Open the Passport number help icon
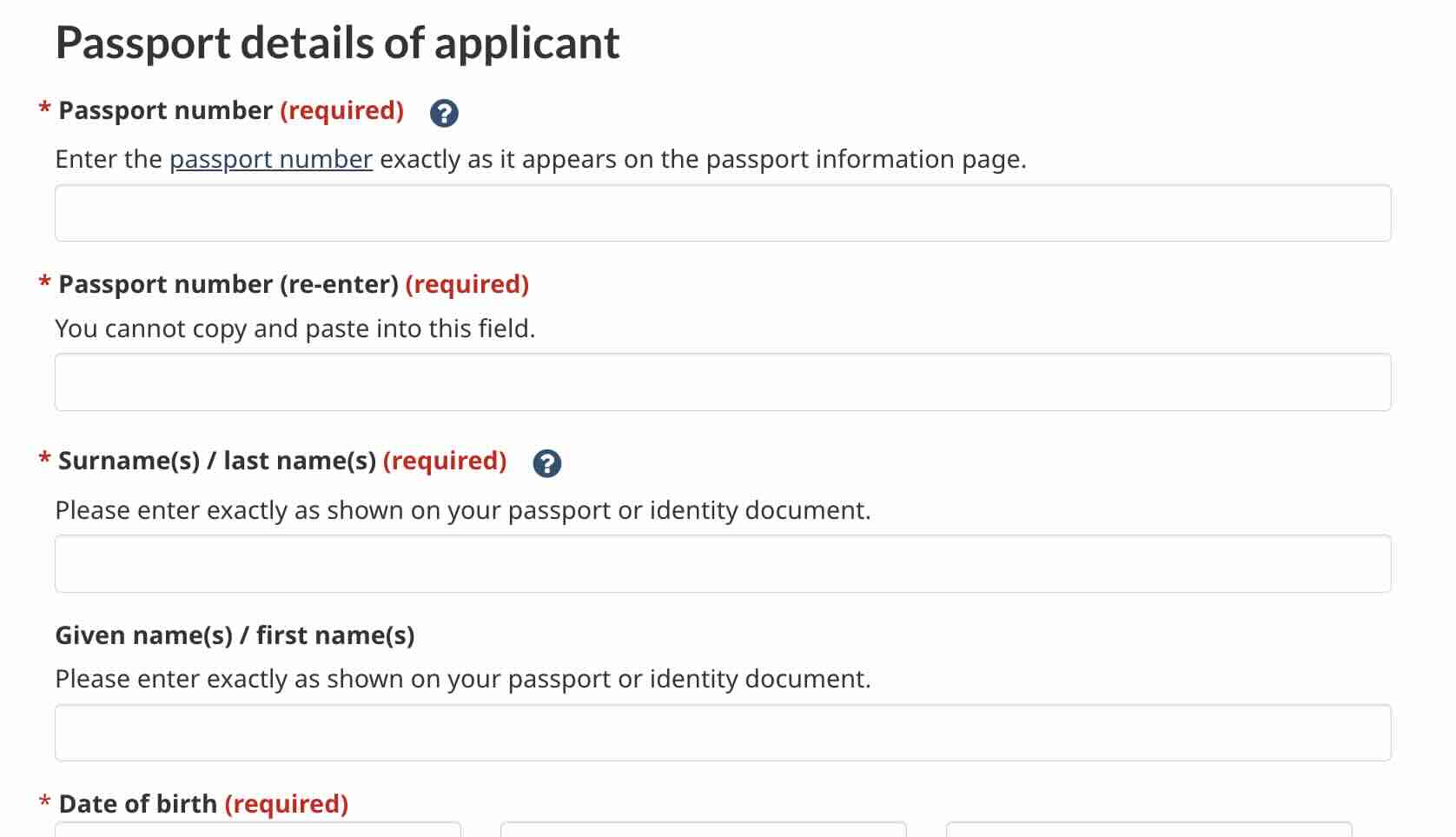Viewport: 1456px width, 837px height. tap(443, 112)
